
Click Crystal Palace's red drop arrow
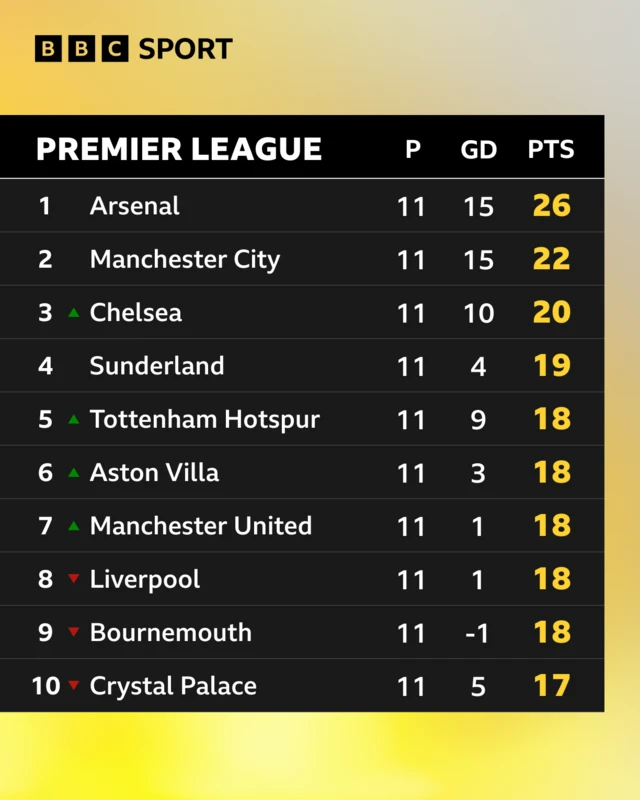(73, 686)
